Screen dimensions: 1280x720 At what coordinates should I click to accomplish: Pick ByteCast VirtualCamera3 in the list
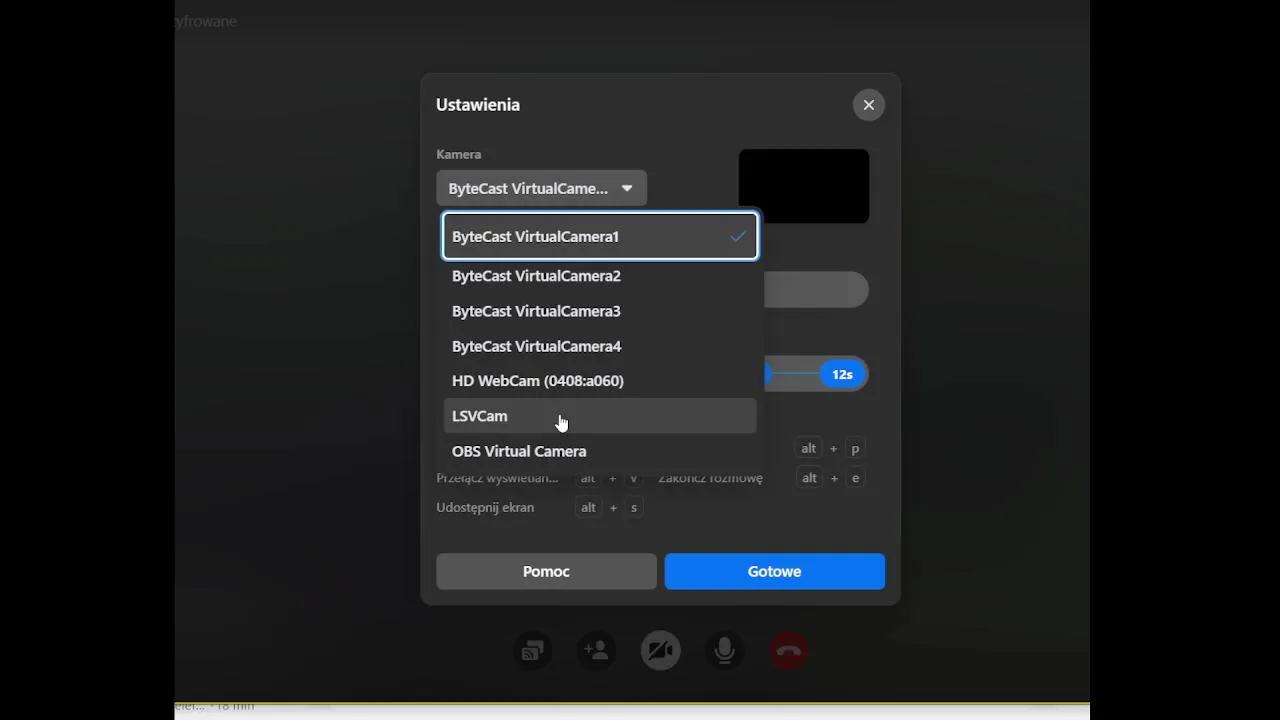600,311
